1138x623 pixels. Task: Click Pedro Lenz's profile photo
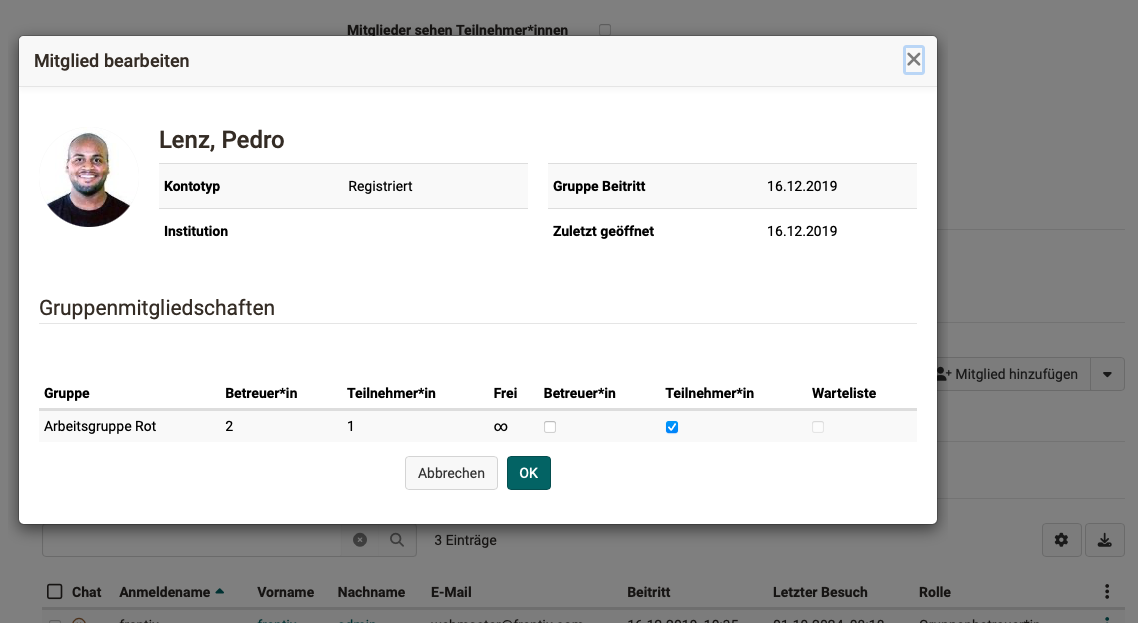pyautogui.click(x=89, y=180)
